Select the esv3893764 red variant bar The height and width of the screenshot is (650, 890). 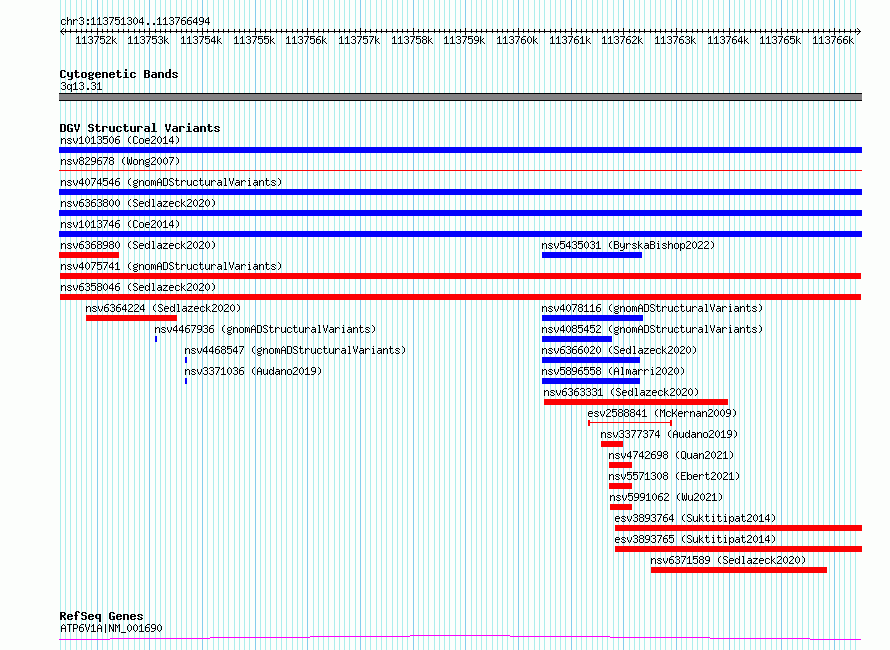click(x=738, y=529)
